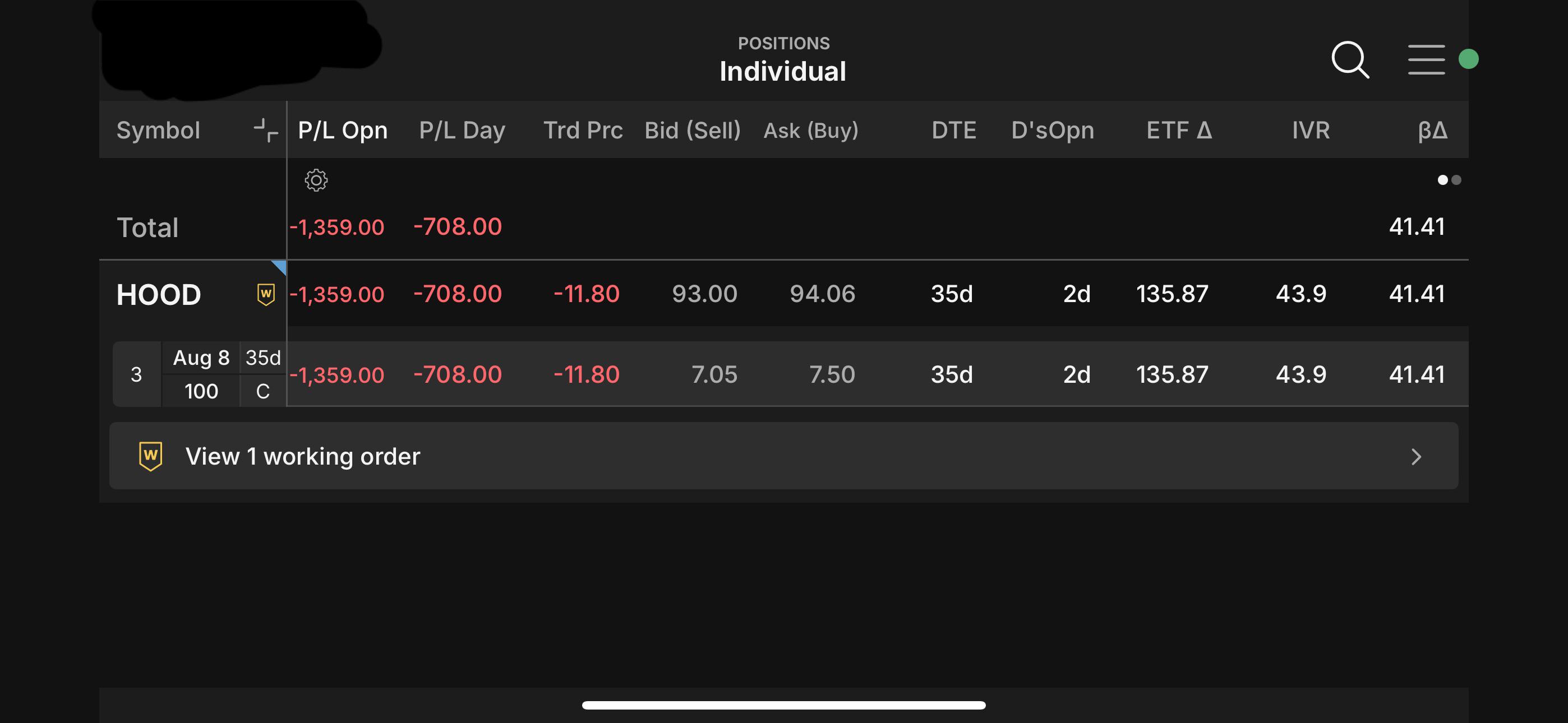Collapse the HOOD position group

tap(158, 295)
